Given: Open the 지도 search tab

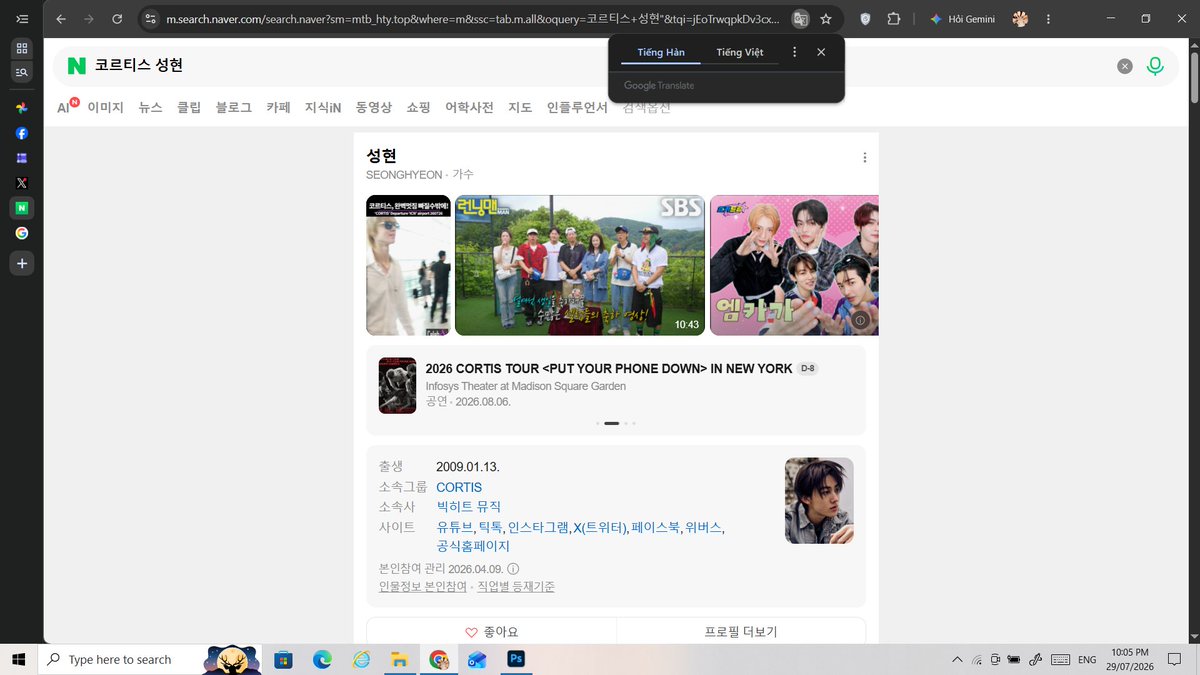Looking at the screenshot, I should pos(520,107).
